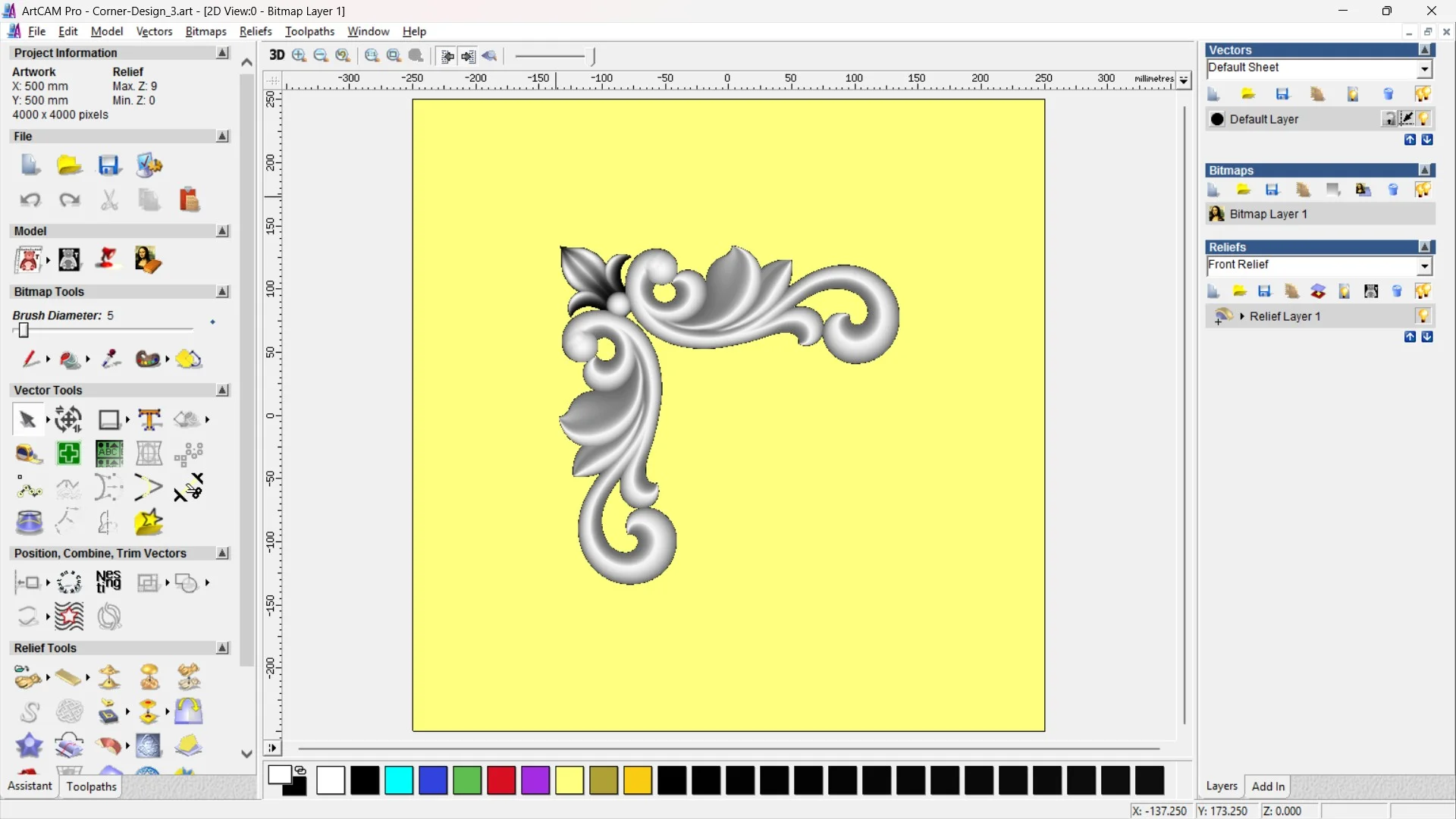This screenshot has height=819, width=1456.
Task: Click the Bitmap Layer 1 thumbnail
Action: [1216, 215]
